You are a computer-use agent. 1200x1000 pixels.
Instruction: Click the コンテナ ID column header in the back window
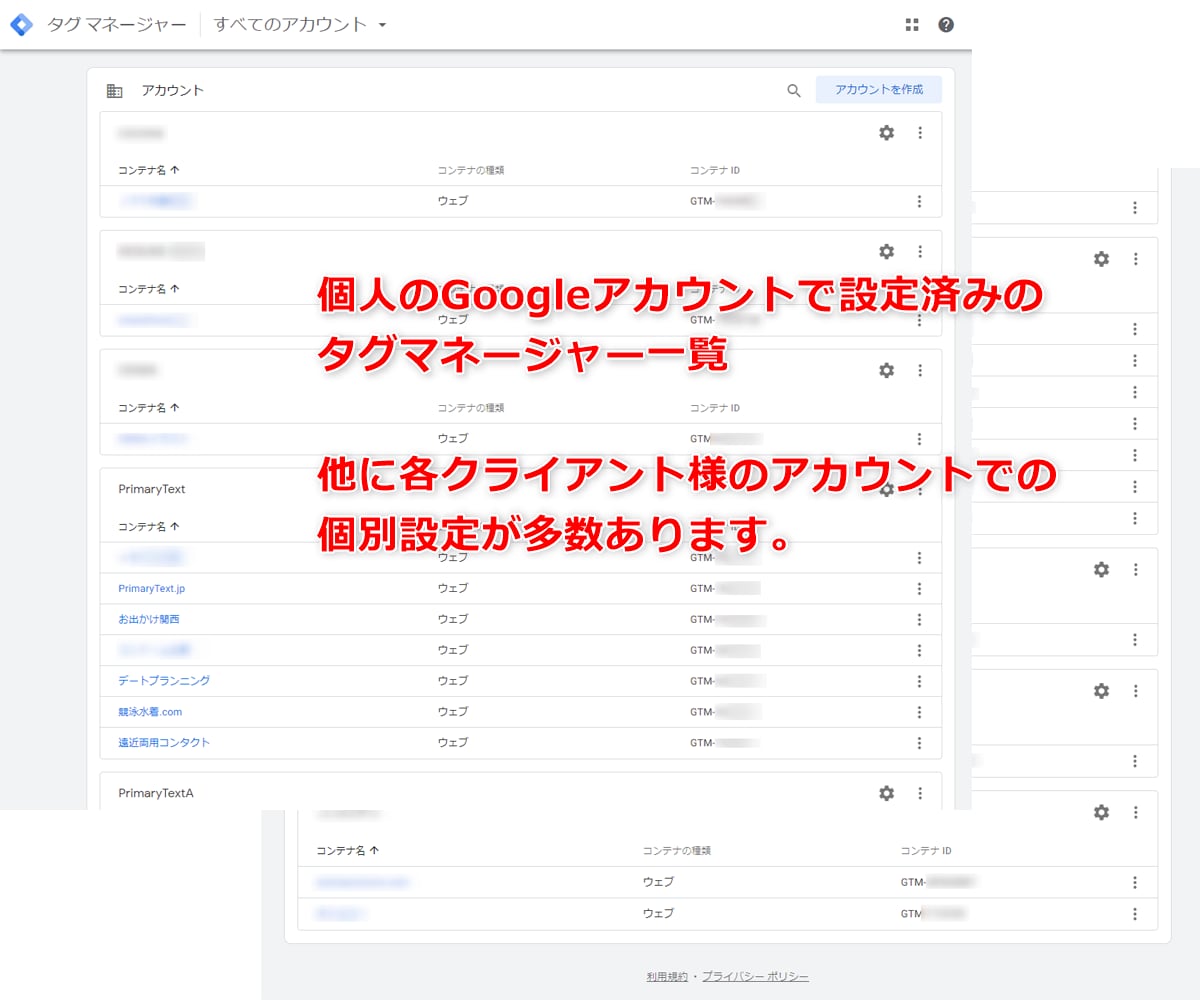[926, 851]
